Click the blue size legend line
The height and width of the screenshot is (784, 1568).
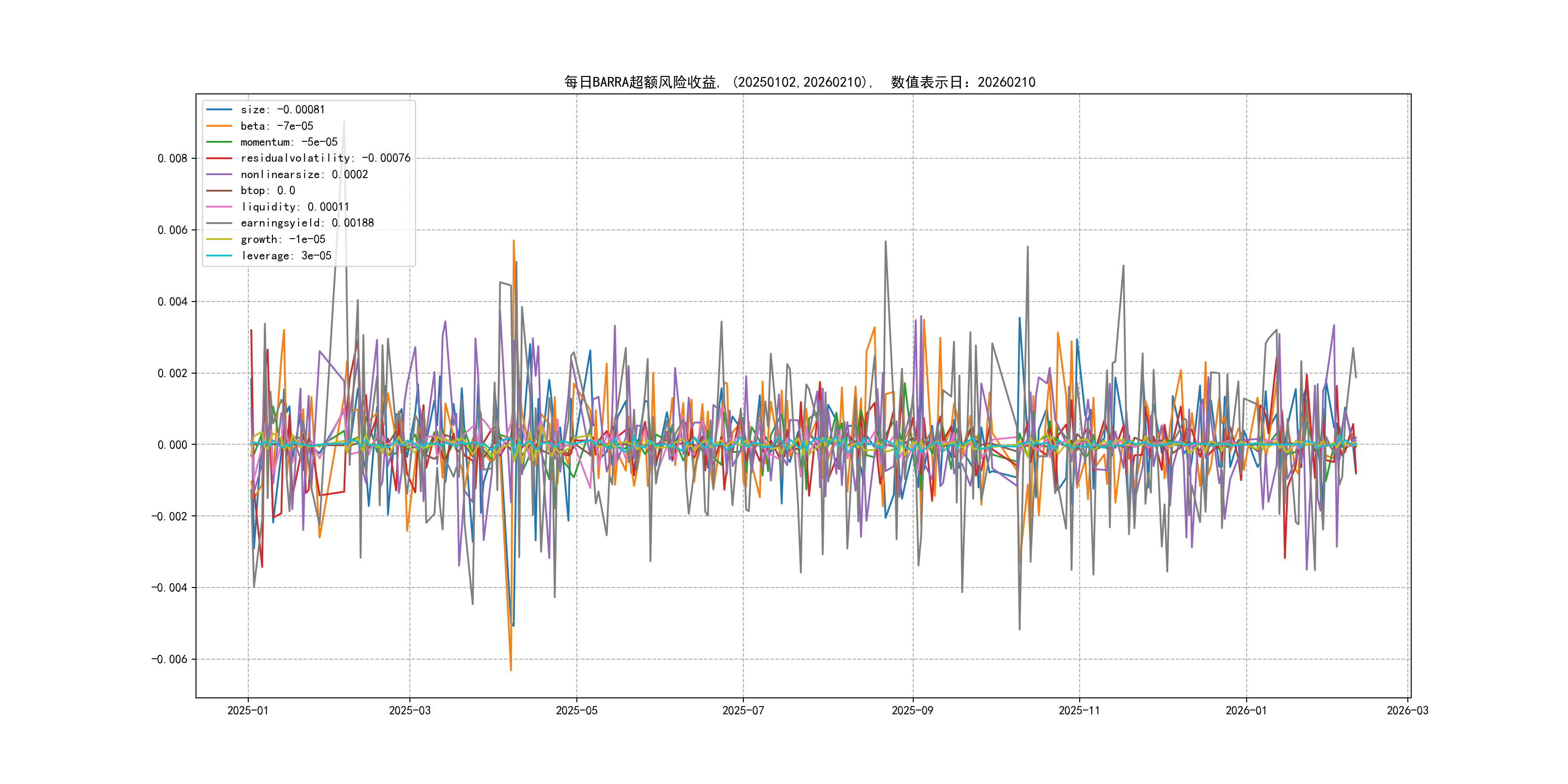tap(219, 109)
